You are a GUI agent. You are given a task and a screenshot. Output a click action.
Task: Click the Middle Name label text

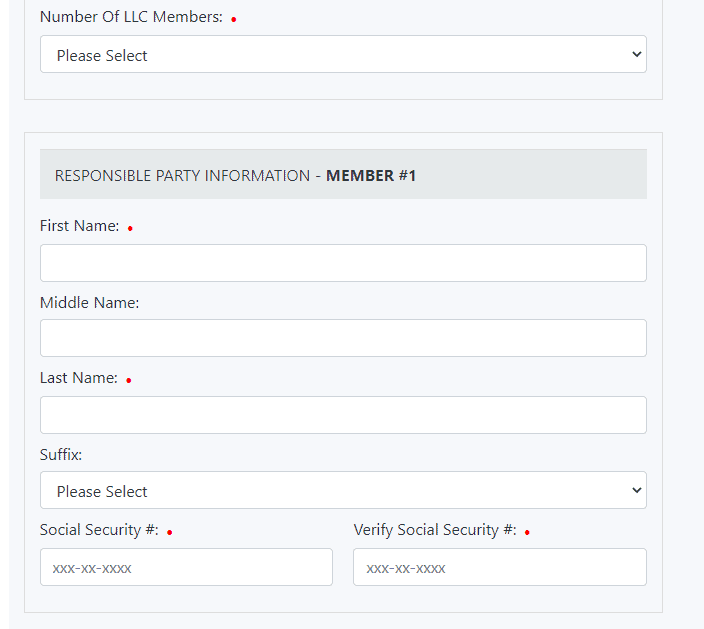tap(89, 302)
